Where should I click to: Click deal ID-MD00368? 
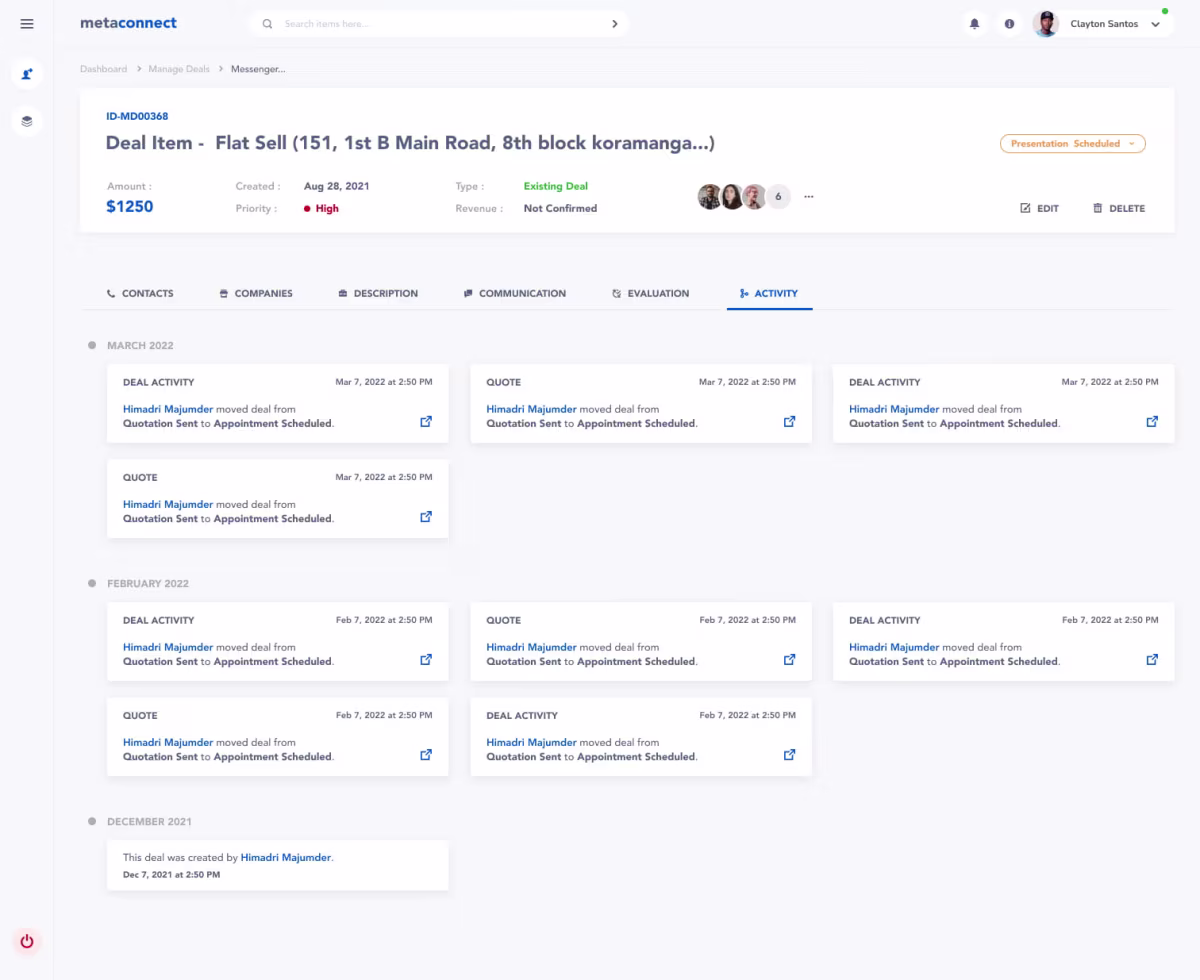[x=137, y=116]
